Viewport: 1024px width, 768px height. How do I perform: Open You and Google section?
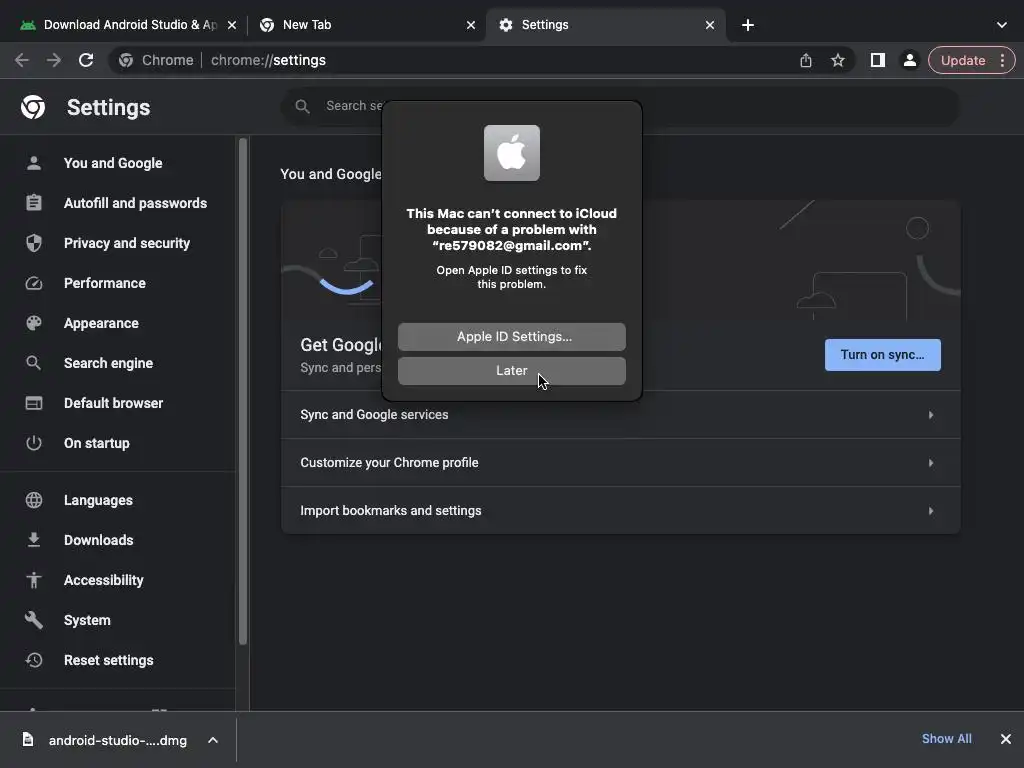[x=113, y=163]
